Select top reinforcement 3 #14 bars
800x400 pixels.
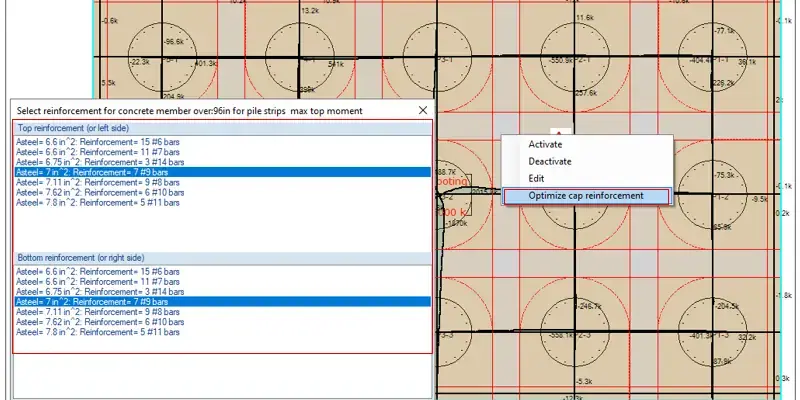click(x=222, y=162)
